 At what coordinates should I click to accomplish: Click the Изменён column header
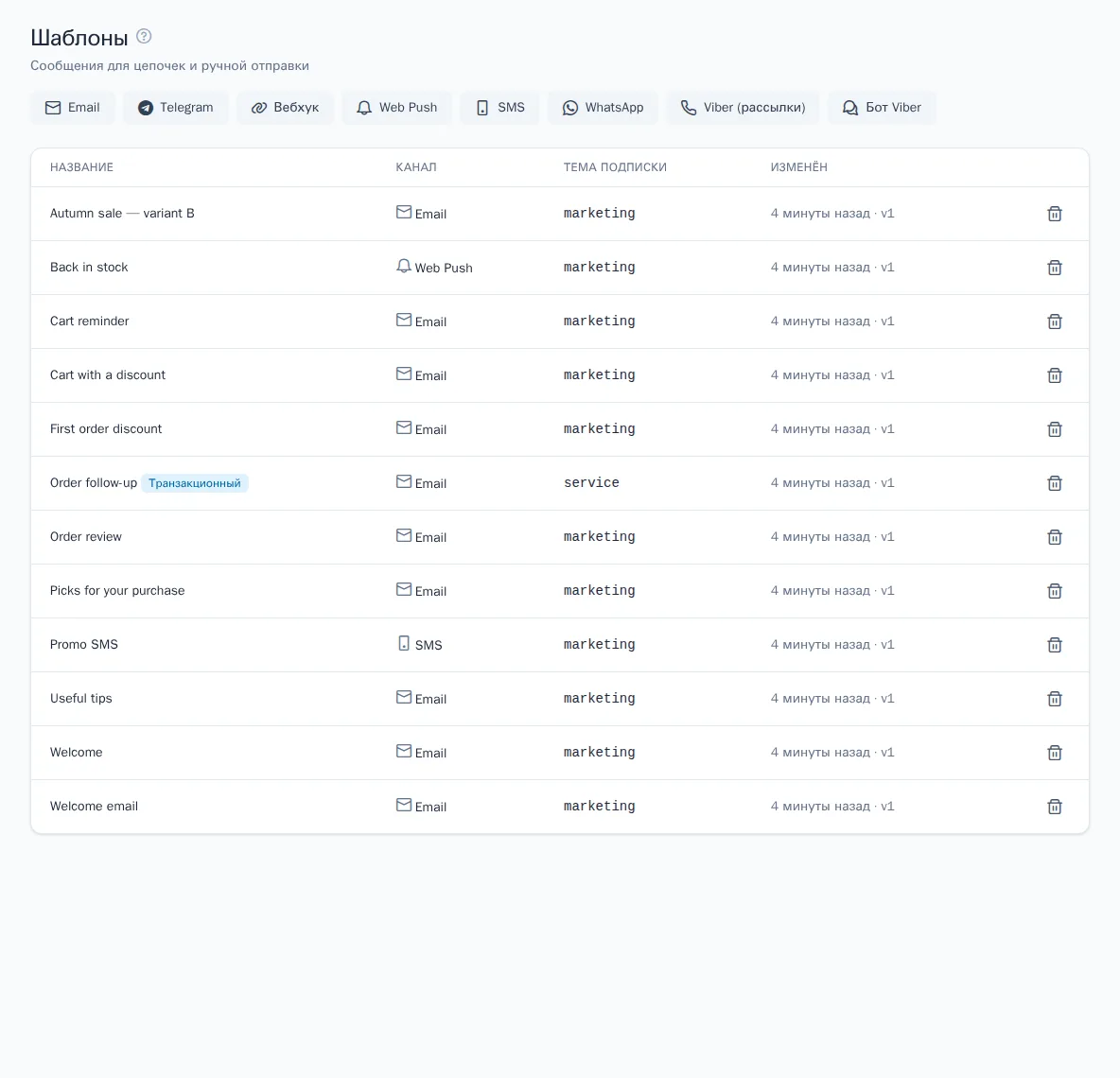798,167
